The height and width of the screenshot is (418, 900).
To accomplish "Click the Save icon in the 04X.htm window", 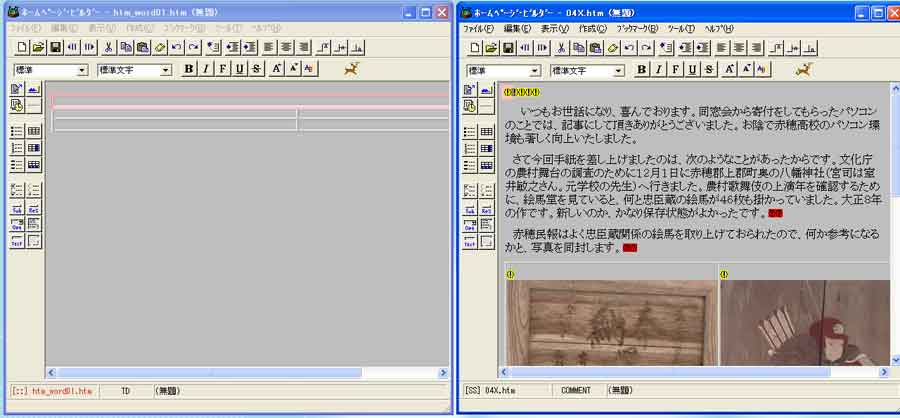I will (x=509, y=48).
